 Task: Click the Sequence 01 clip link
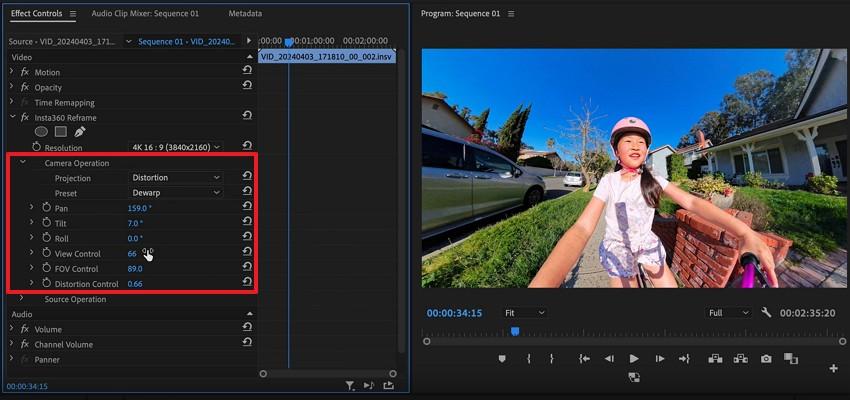186,41
